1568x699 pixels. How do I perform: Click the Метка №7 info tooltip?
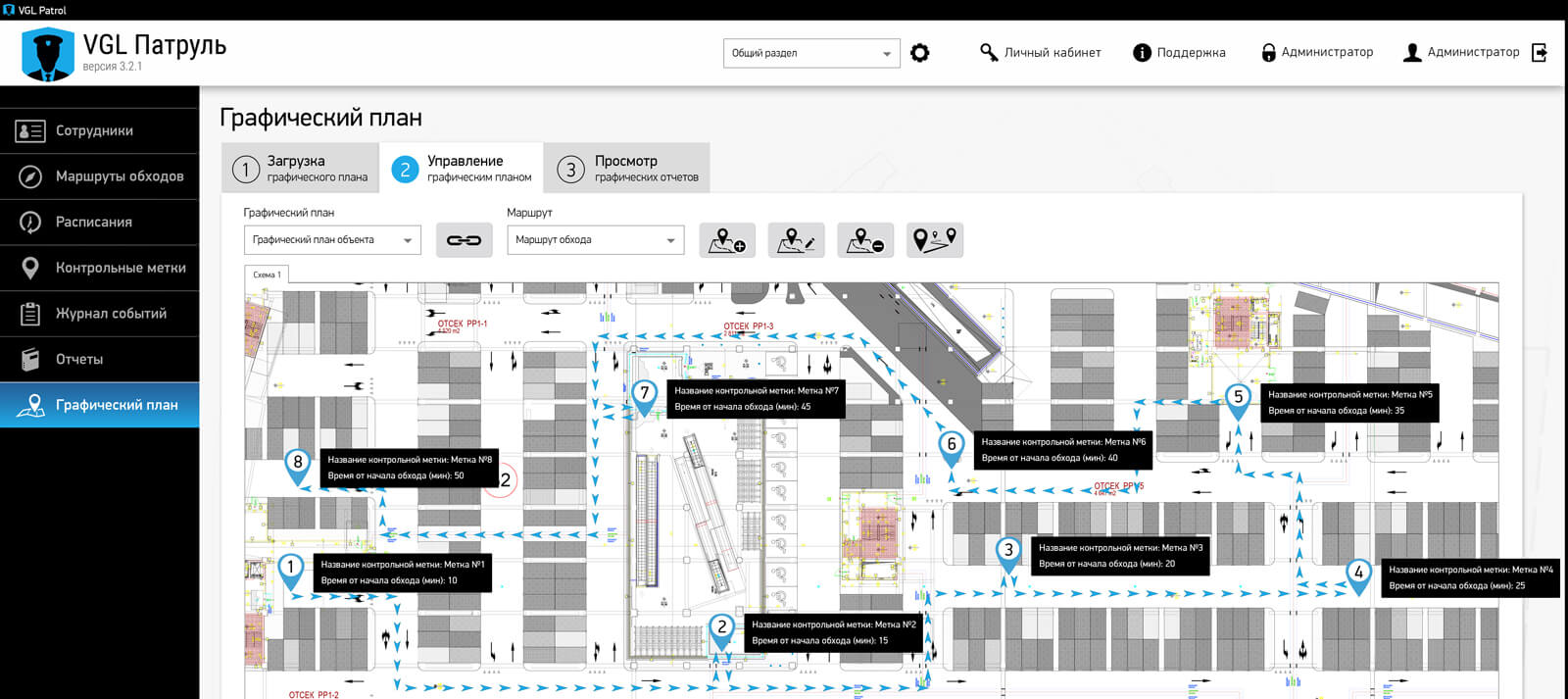click(x=756, y=399)
